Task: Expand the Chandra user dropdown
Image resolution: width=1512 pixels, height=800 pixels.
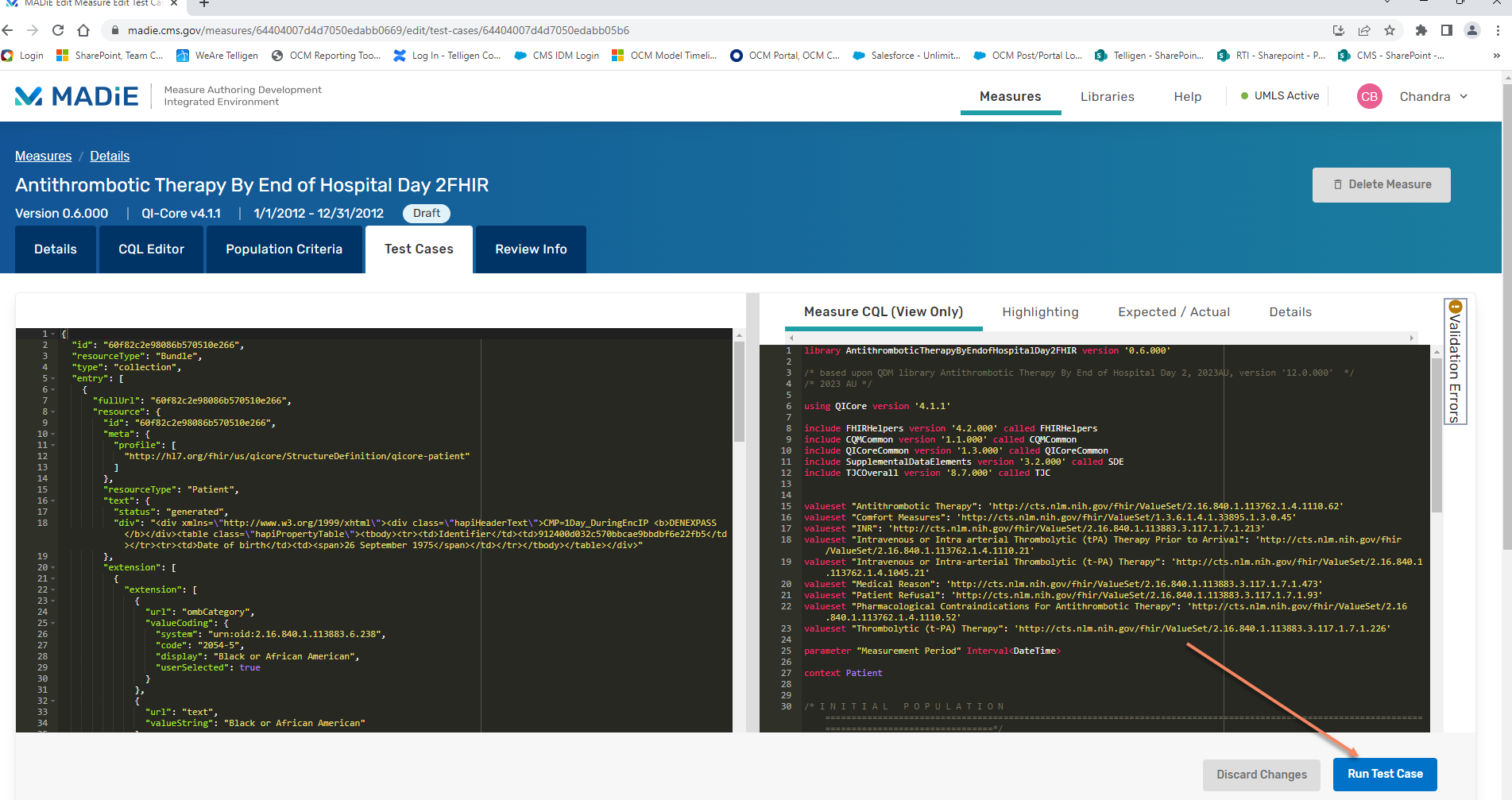Action: 1433,96
